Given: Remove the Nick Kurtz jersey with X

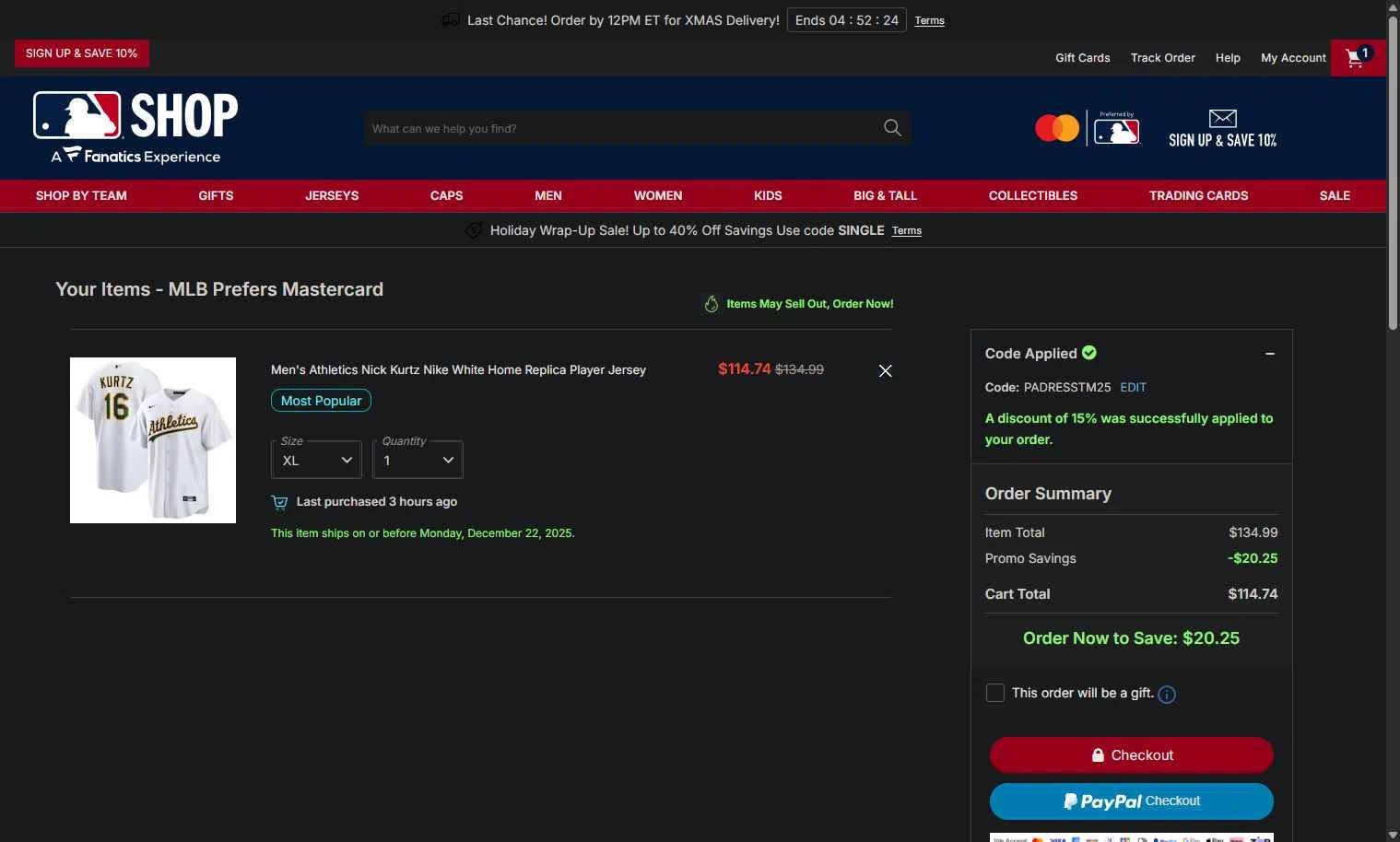Looking at the screenshot, I should pos(885,370).
